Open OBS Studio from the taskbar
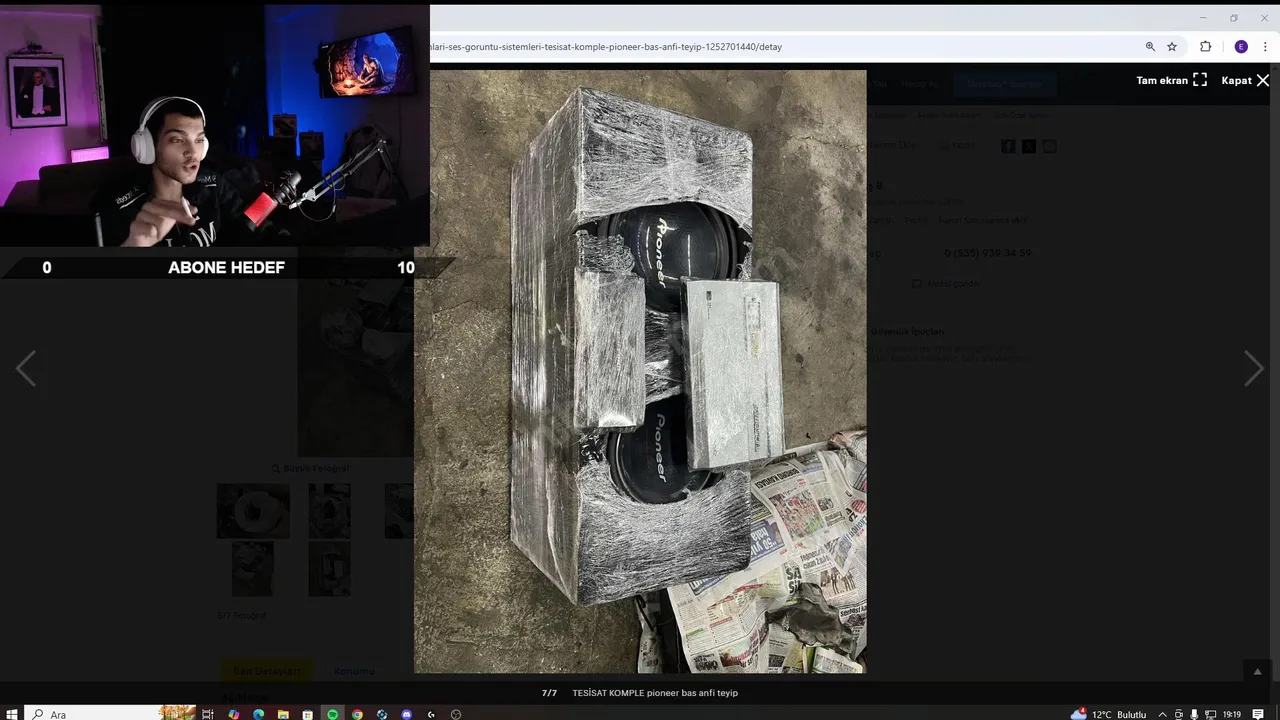The height and width of the screenshot is (720, 1280). pyautogui.click(x=456, y=714)
